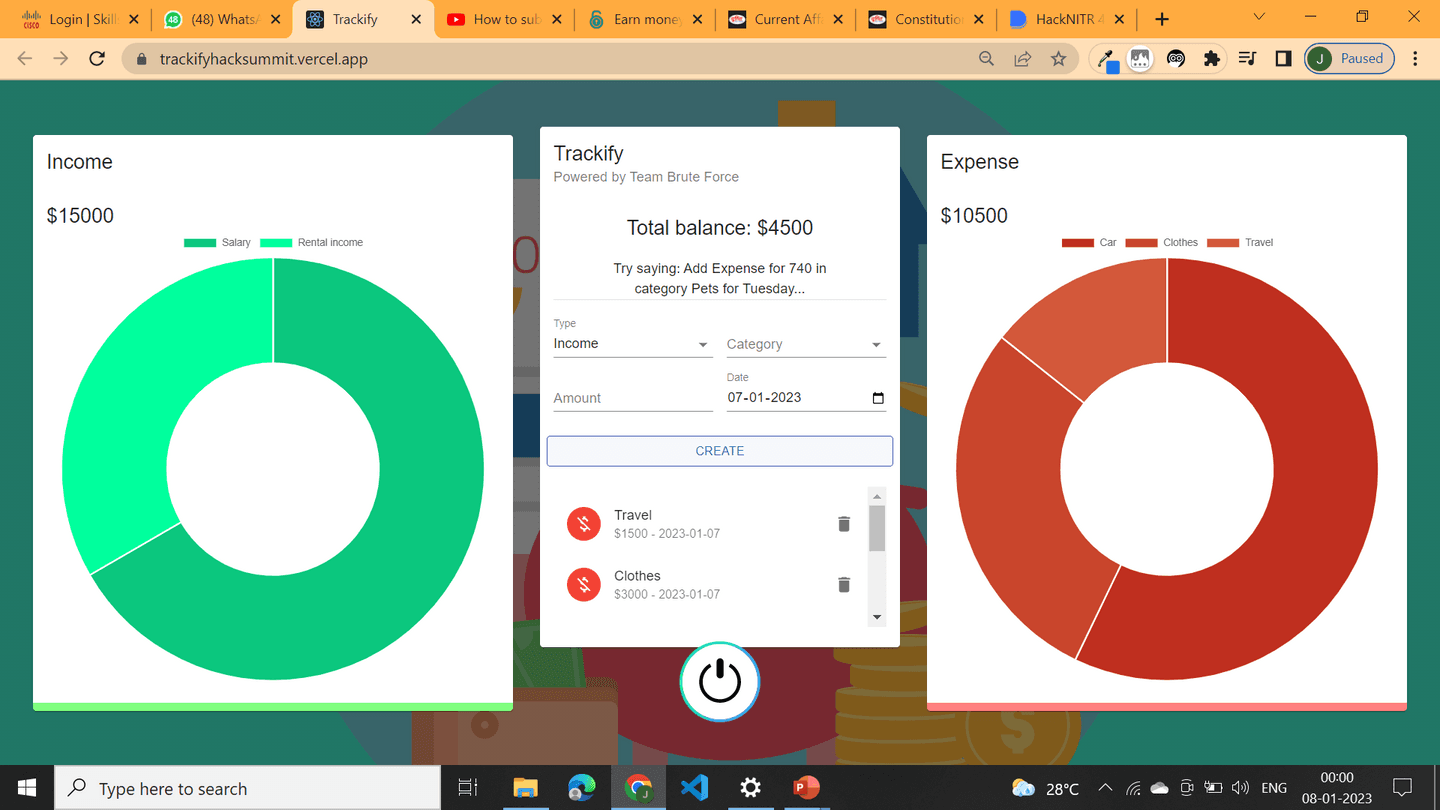Image resolution: width=1440 pixels, height=810 pixels.
Task: Open Task View on taskbar
Action: click(x=467, y=788)
